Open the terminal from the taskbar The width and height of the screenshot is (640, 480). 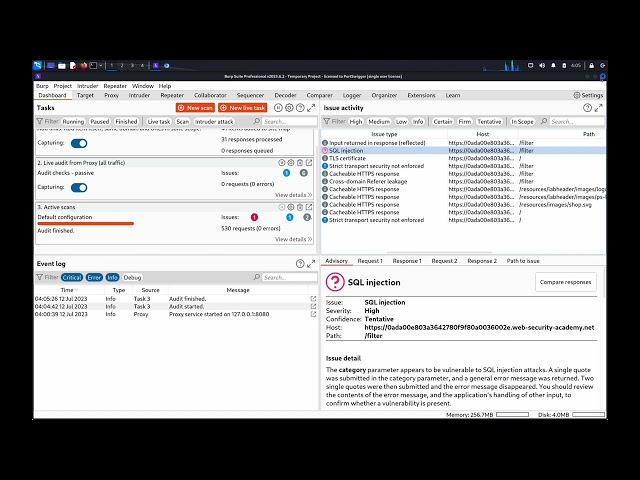click(x=93, y=65)
